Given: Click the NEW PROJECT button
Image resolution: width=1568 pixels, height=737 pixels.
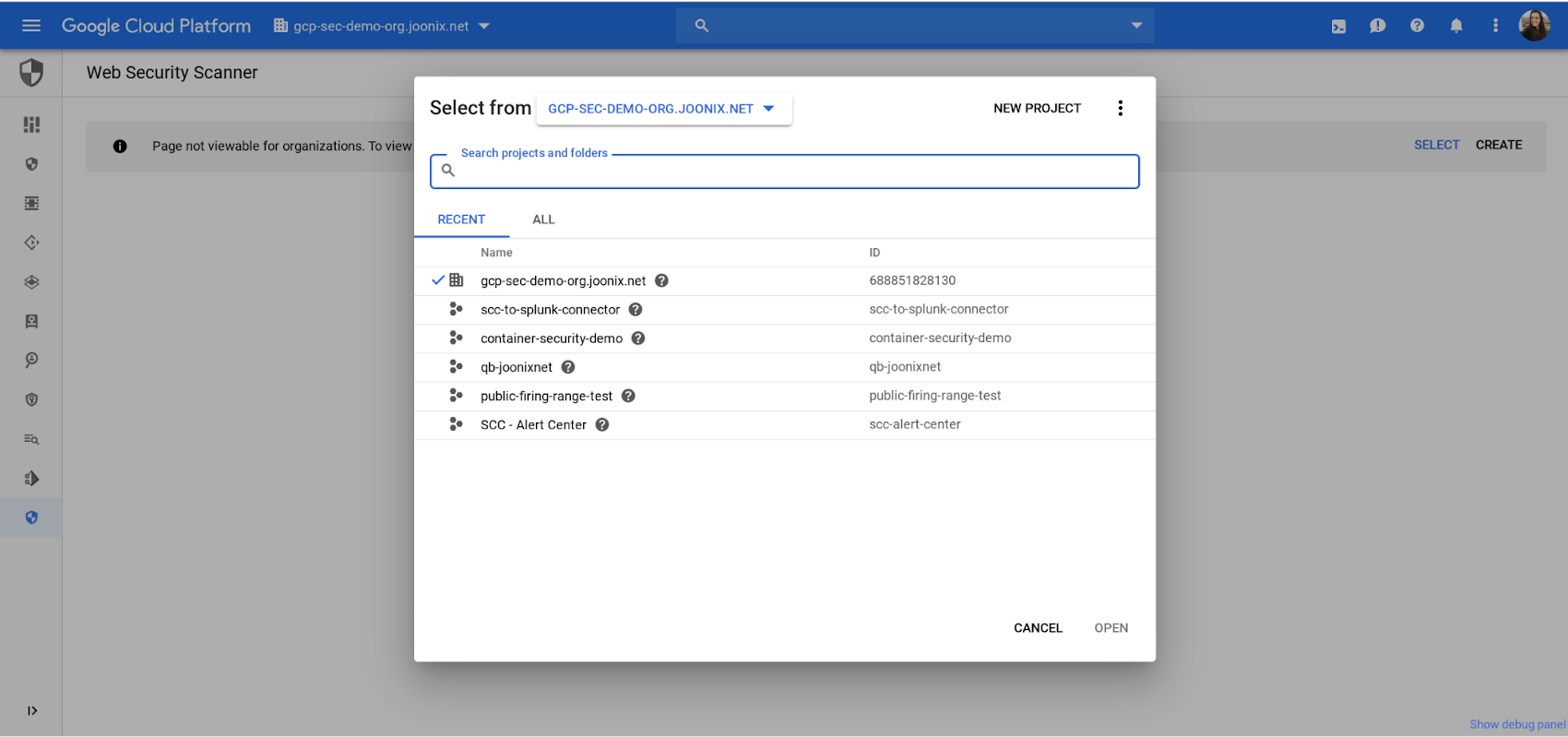Looking at the screenshot, I should (1037, 108).
